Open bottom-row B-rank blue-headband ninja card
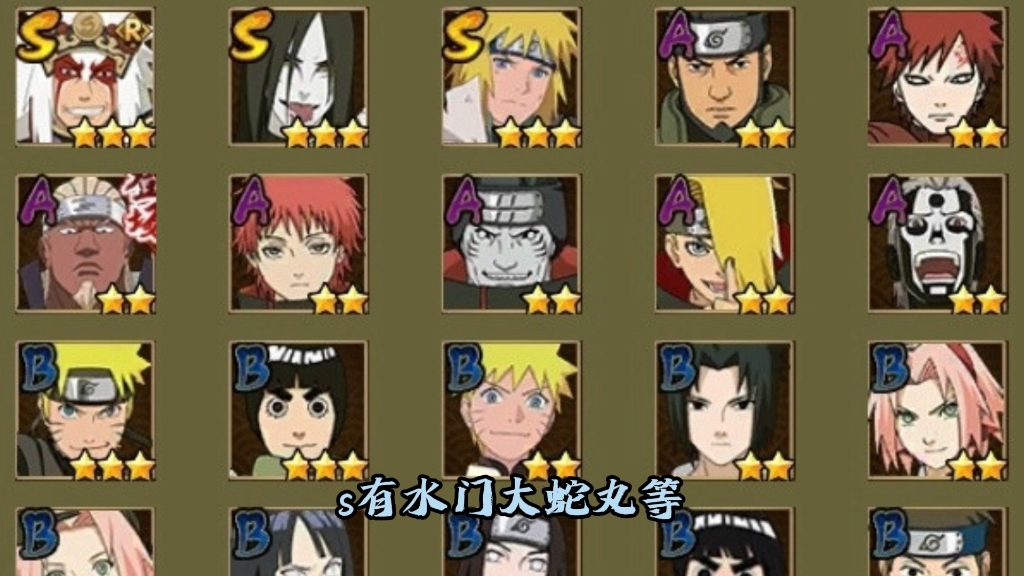This screenshot has width=1024, height=576. [x=938, y=542]
